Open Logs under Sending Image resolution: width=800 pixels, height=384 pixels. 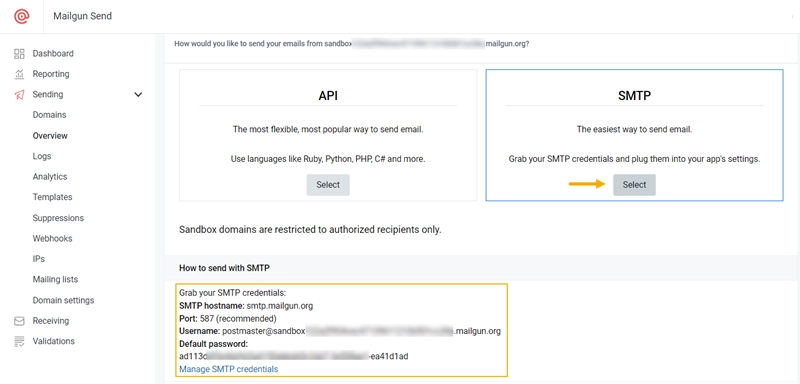tap(42, 156)
